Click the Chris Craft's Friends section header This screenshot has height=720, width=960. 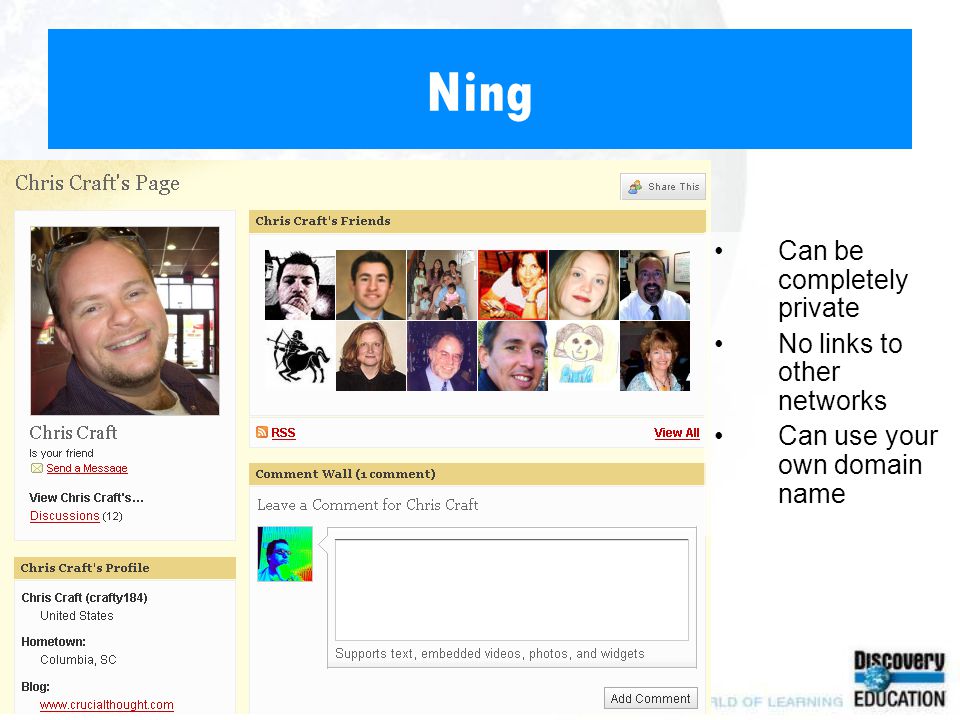click(477, 221)
